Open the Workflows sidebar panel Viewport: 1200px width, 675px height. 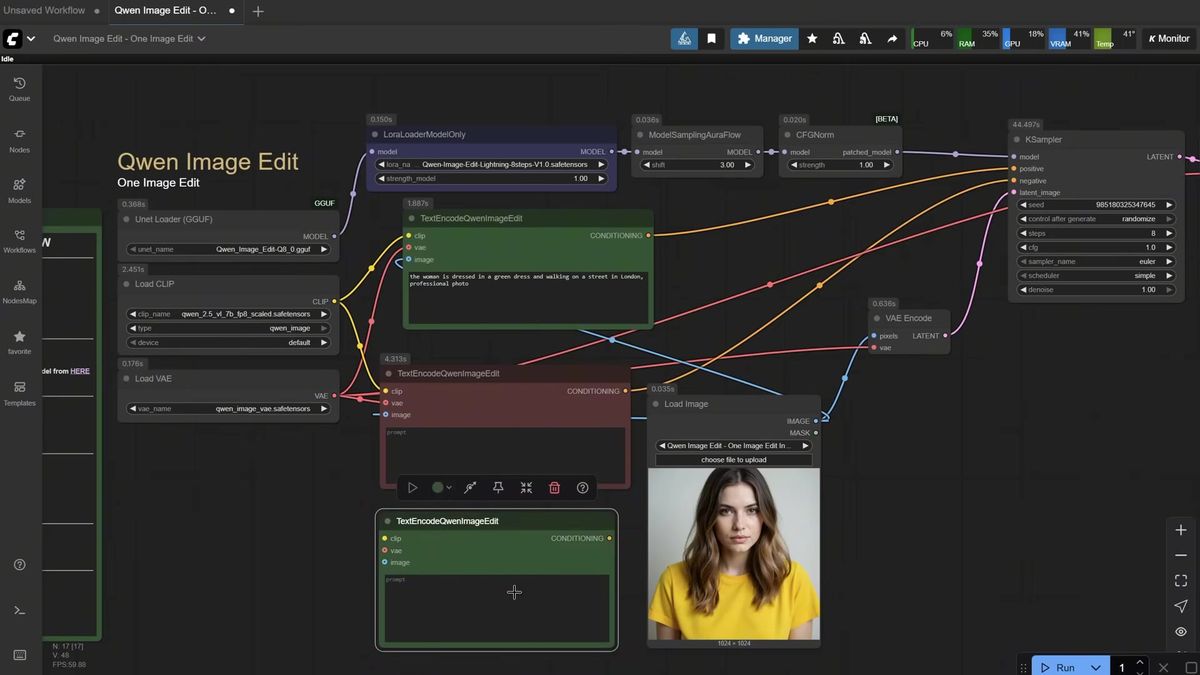pyautogui.click(x=20, y=240)
